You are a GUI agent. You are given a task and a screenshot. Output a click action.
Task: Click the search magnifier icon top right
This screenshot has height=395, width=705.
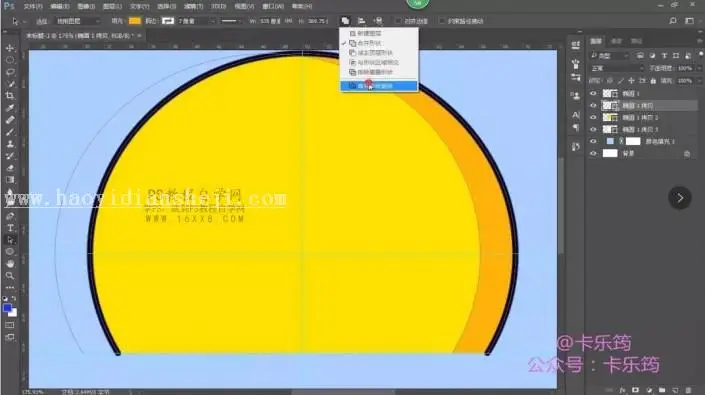tap(673, 21)
